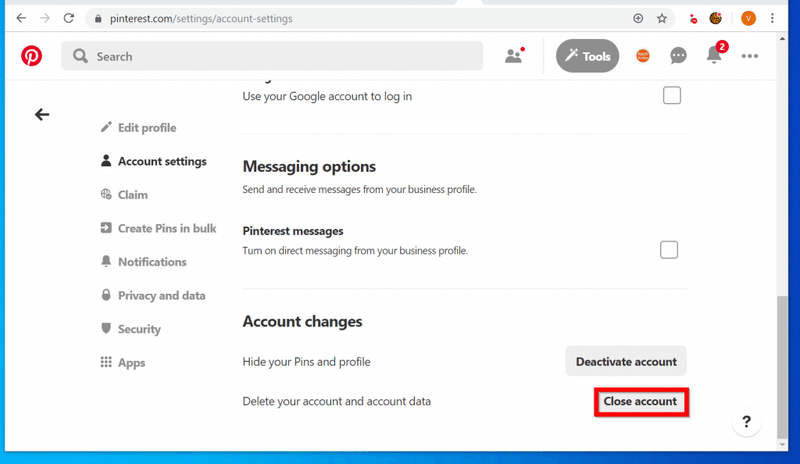Click the cookie extension icon in browser toolbar
Screen dimensions: 800x464
click(x=716, y=18)
